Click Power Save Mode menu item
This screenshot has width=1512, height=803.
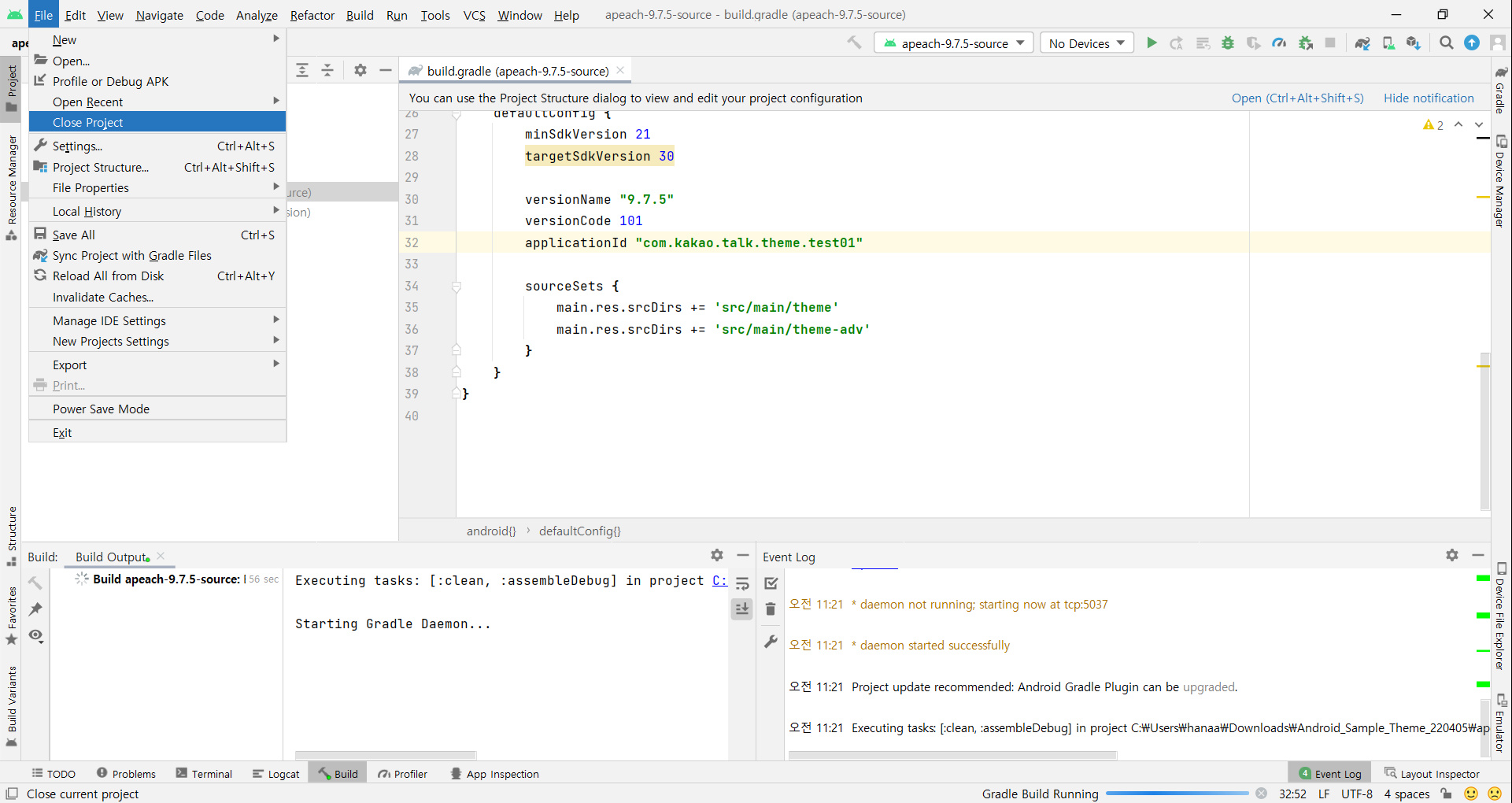tap(157, 409)
